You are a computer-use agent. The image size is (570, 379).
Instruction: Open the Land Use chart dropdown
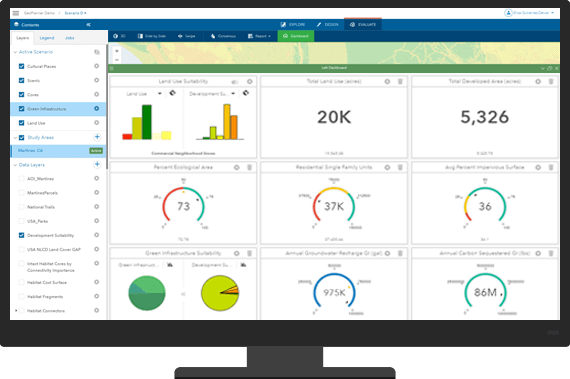point(160,94)
